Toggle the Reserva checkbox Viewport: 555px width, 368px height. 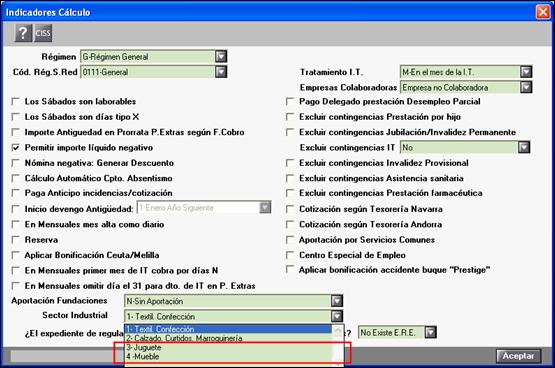click(15, 240)
